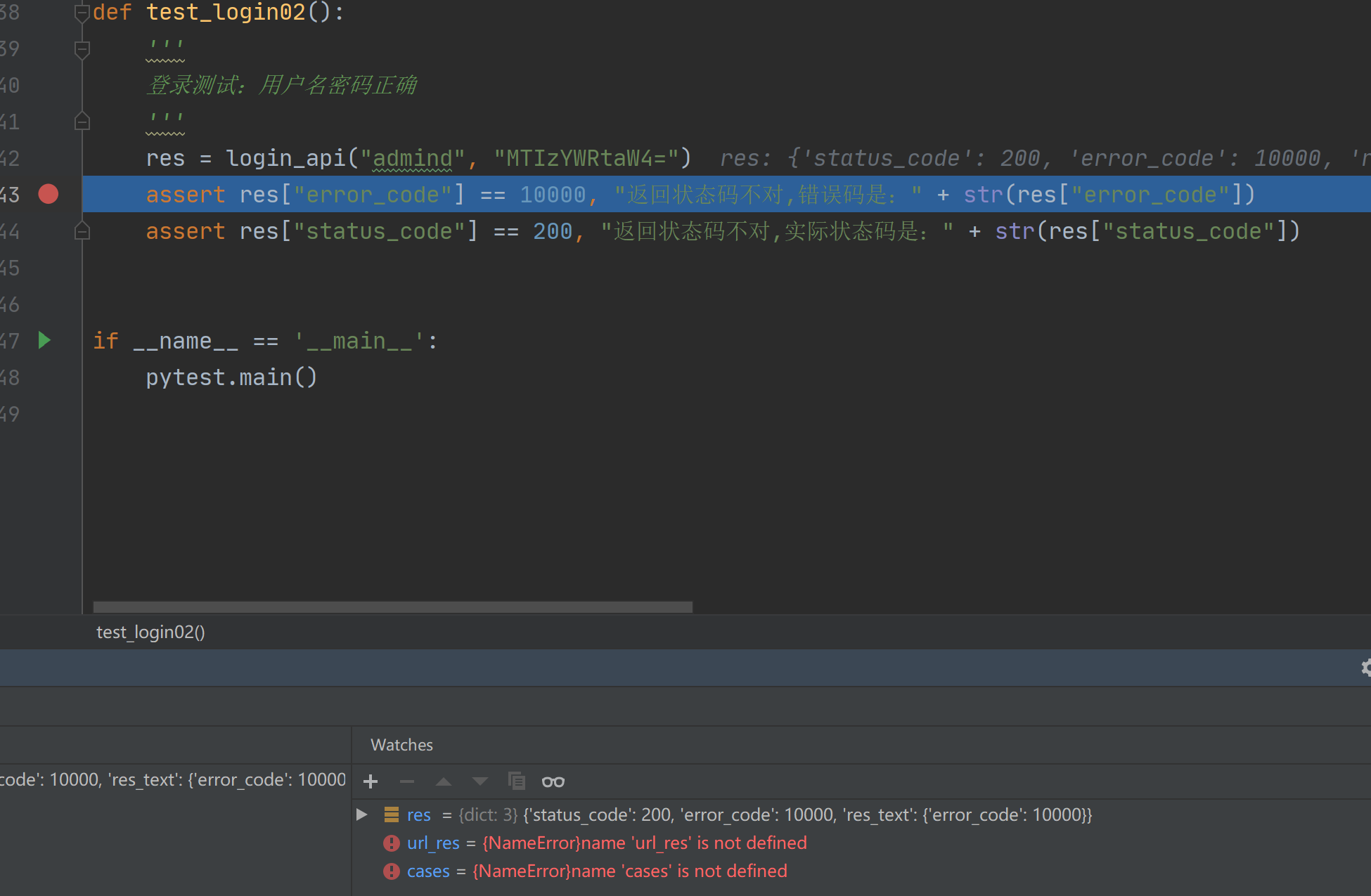
Task: Collapse test_login02 function fold marker
Action: (82, 13)
